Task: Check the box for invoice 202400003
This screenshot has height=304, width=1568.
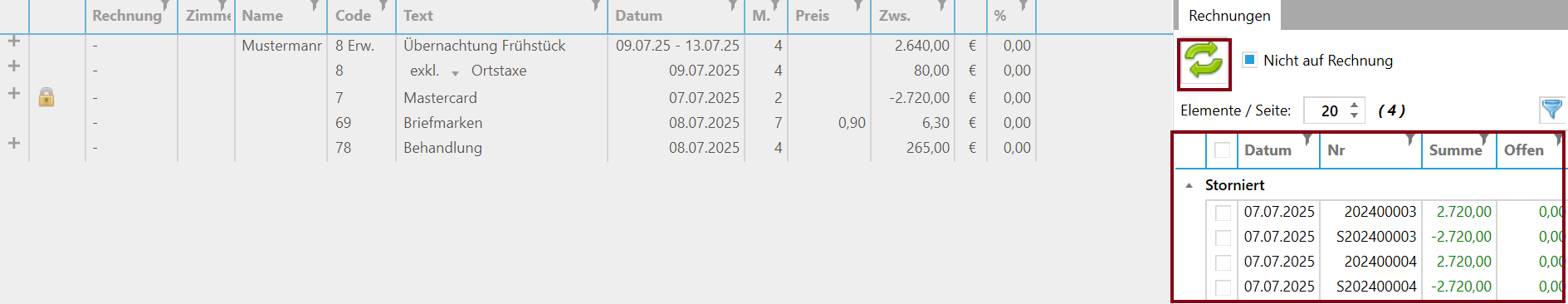Action: tap(1223, 213)
